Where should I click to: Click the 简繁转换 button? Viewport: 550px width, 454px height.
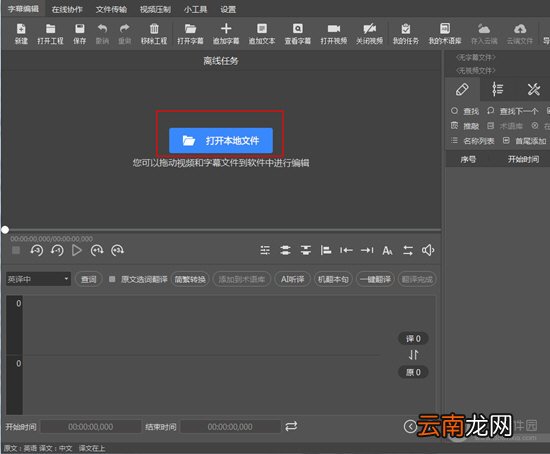click(x=190, y=279)
